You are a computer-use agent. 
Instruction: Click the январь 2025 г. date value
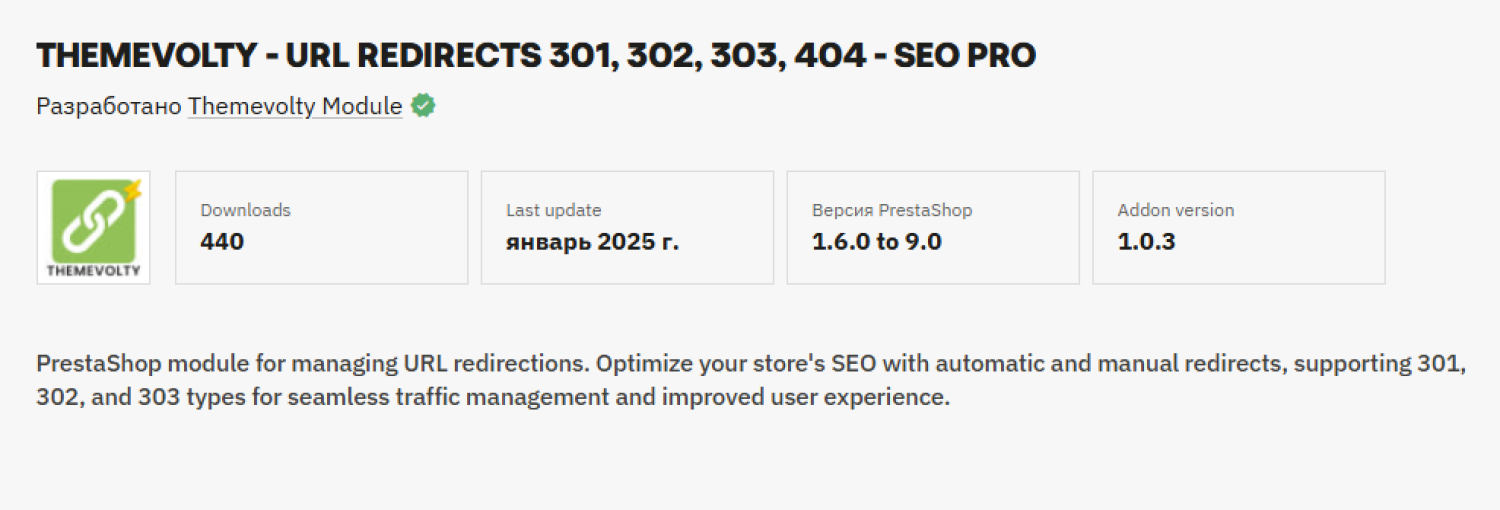pos(592,241)
